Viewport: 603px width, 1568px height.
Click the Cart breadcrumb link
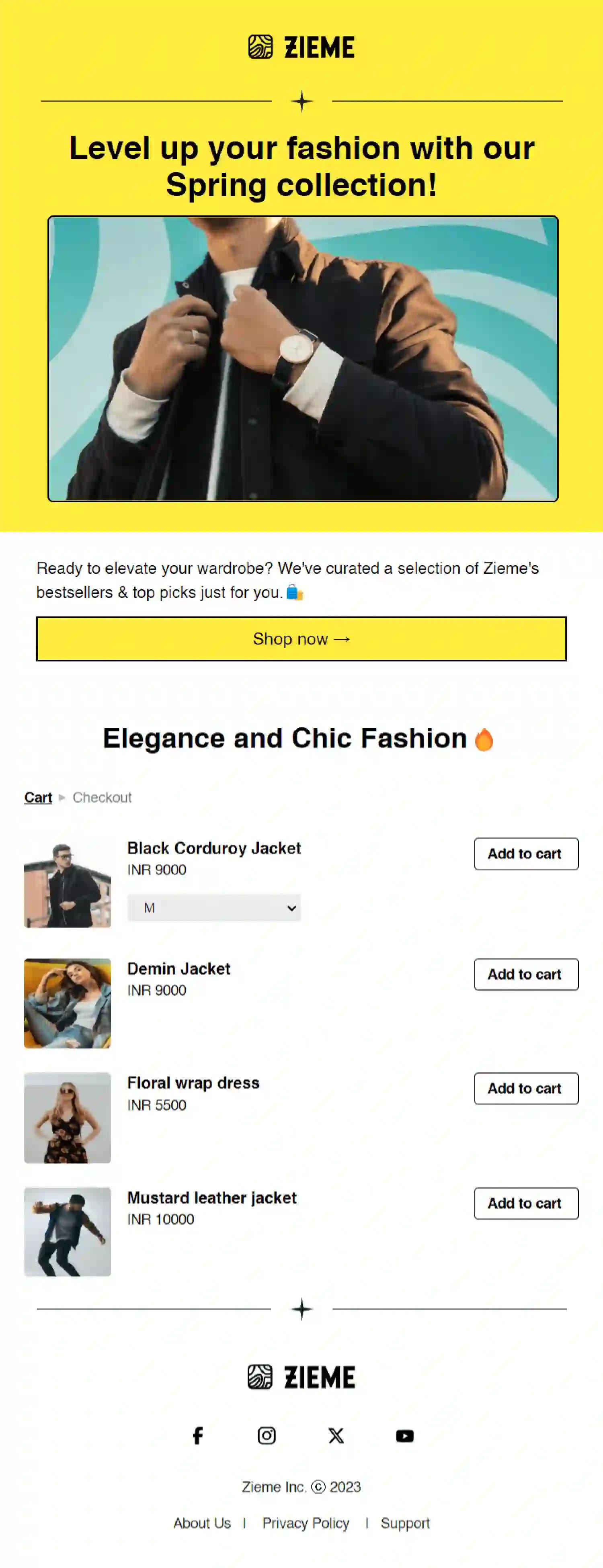click(38, 797)
